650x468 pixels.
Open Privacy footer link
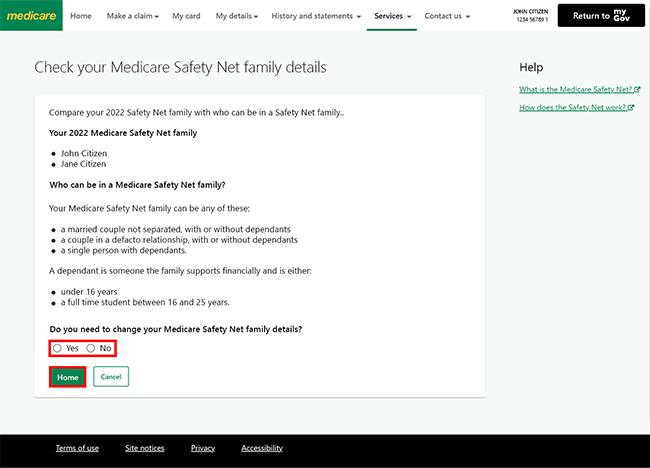[203, 448]
